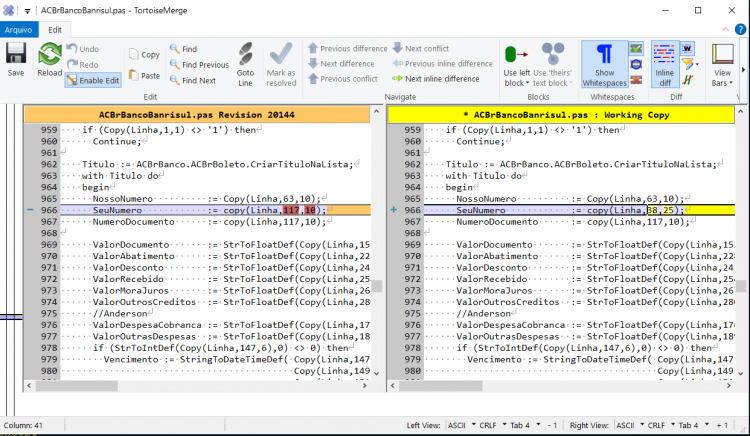Click the left pane horizontal scrollbar

click(x=197, y=385)
